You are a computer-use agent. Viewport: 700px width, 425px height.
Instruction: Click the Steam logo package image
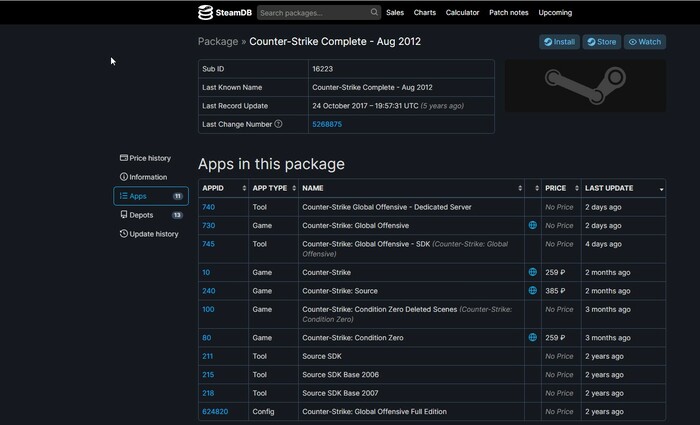[x=585, y=86]
